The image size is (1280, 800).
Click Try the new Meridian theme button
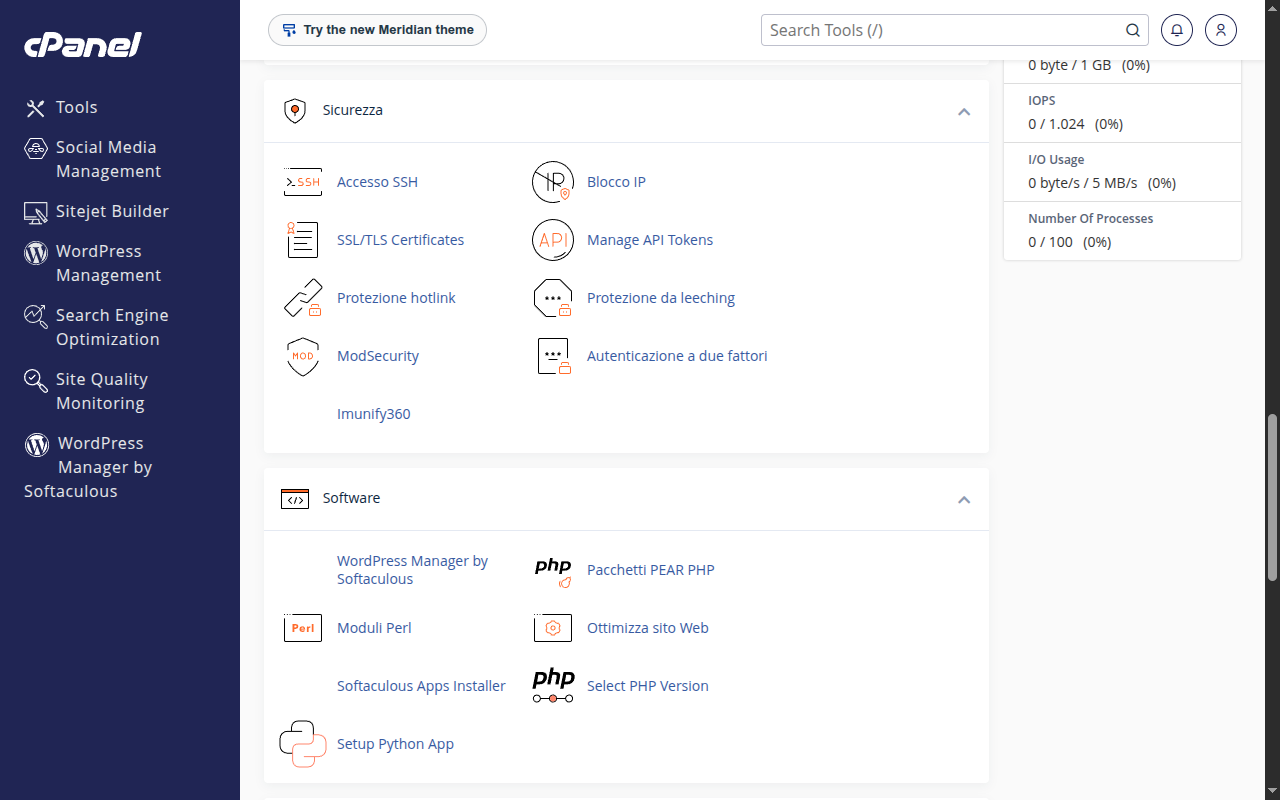click(x=377, y=30)
